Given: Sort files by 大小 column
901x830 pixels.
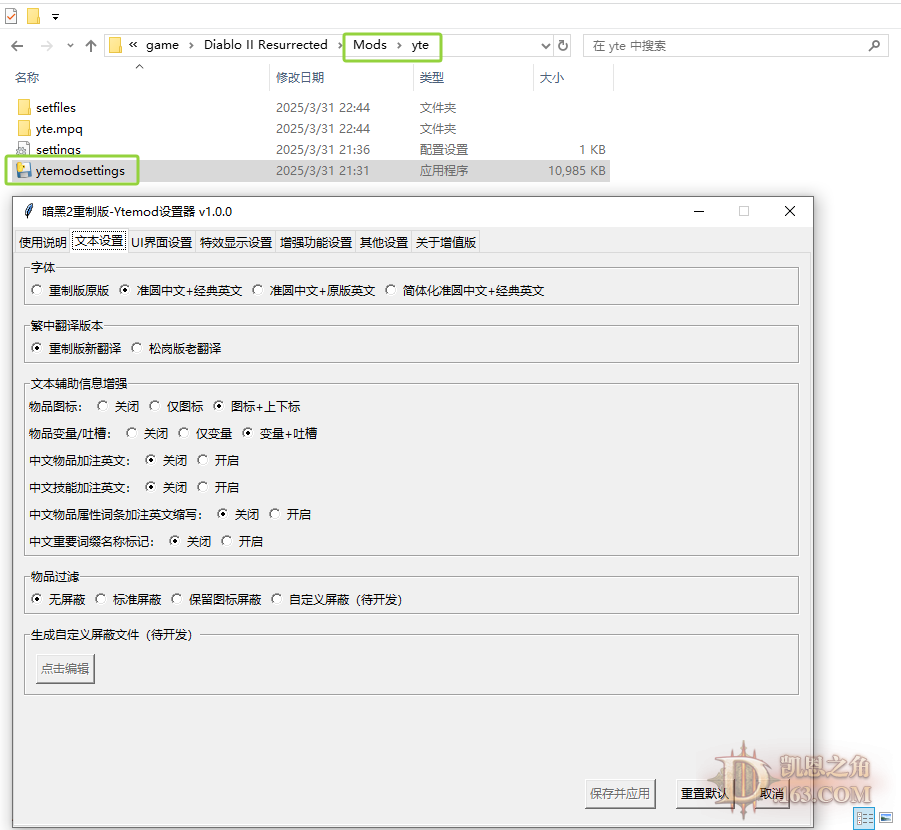Looking at the screenshot, I should pyautogui.click(x=552, y=78).
